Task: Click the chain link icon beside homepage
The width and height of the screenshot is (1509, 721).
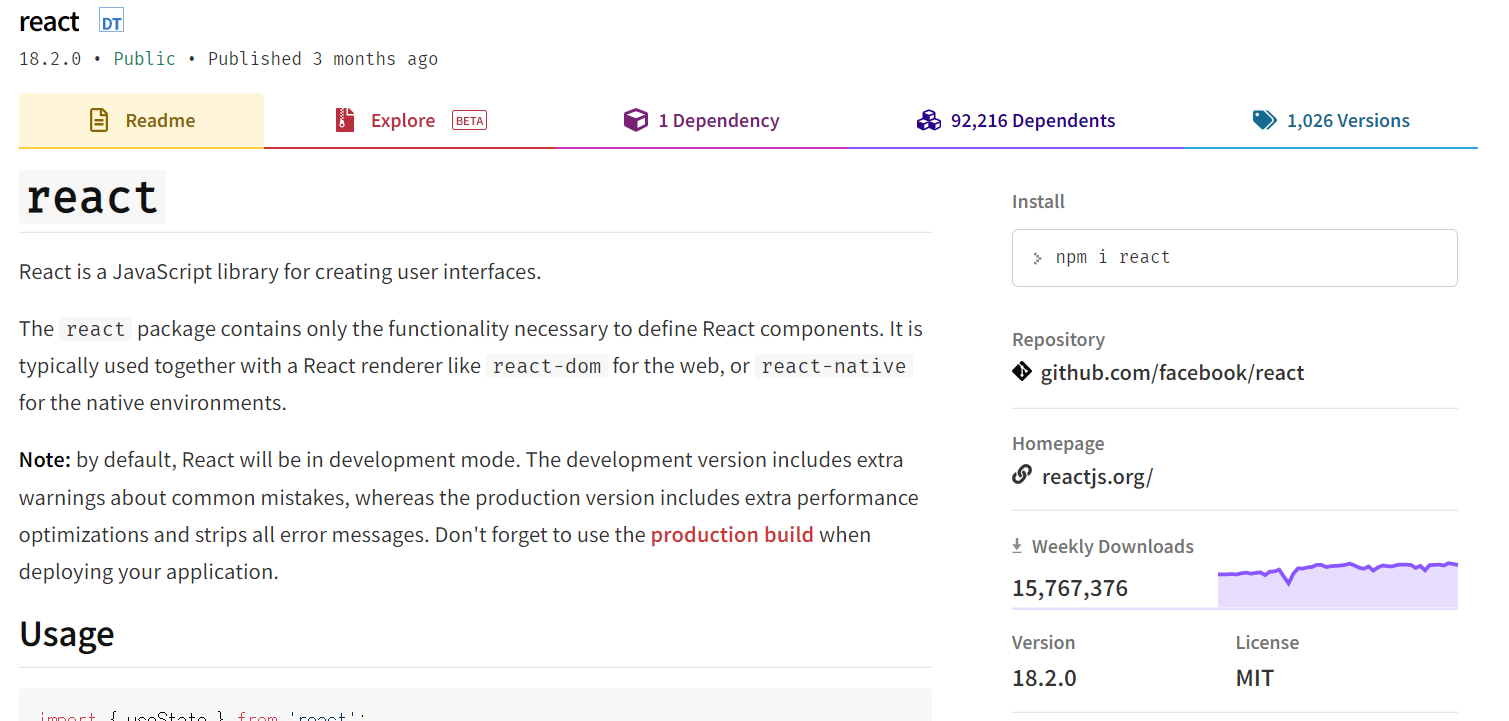Action: 1022,475
